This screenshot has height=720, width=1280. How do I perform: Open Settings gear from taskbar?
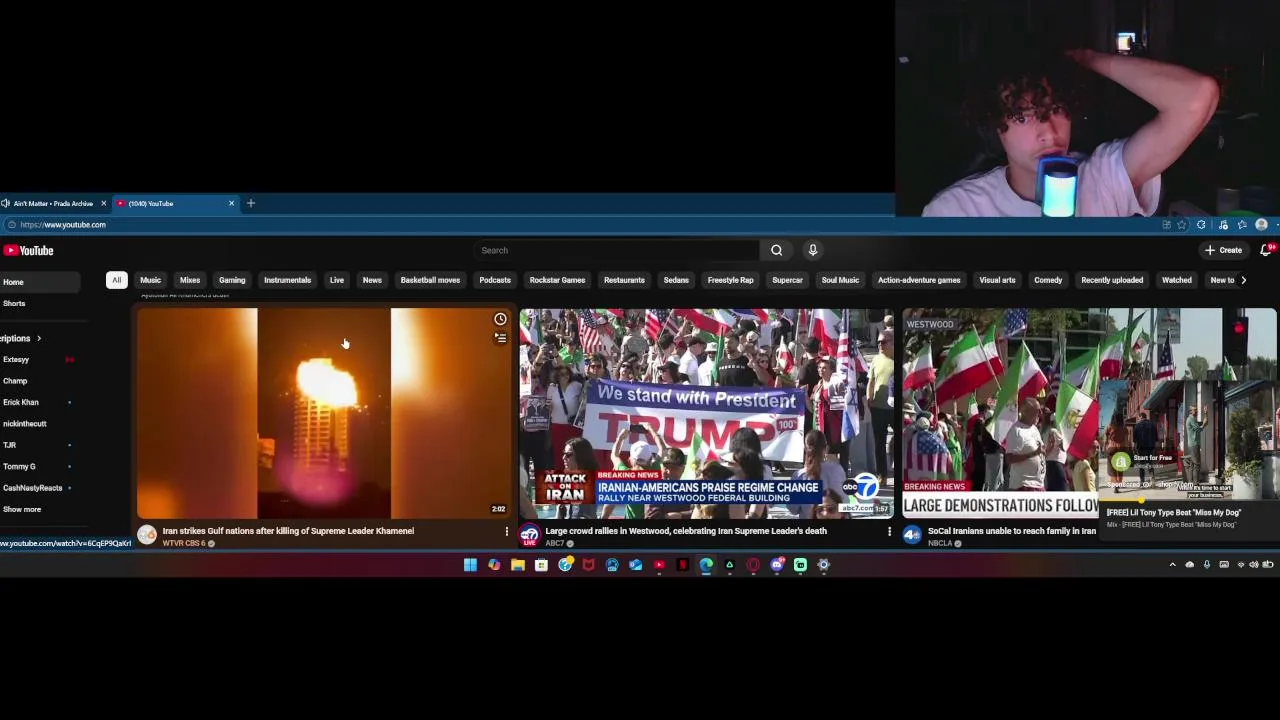coord(824,565)
